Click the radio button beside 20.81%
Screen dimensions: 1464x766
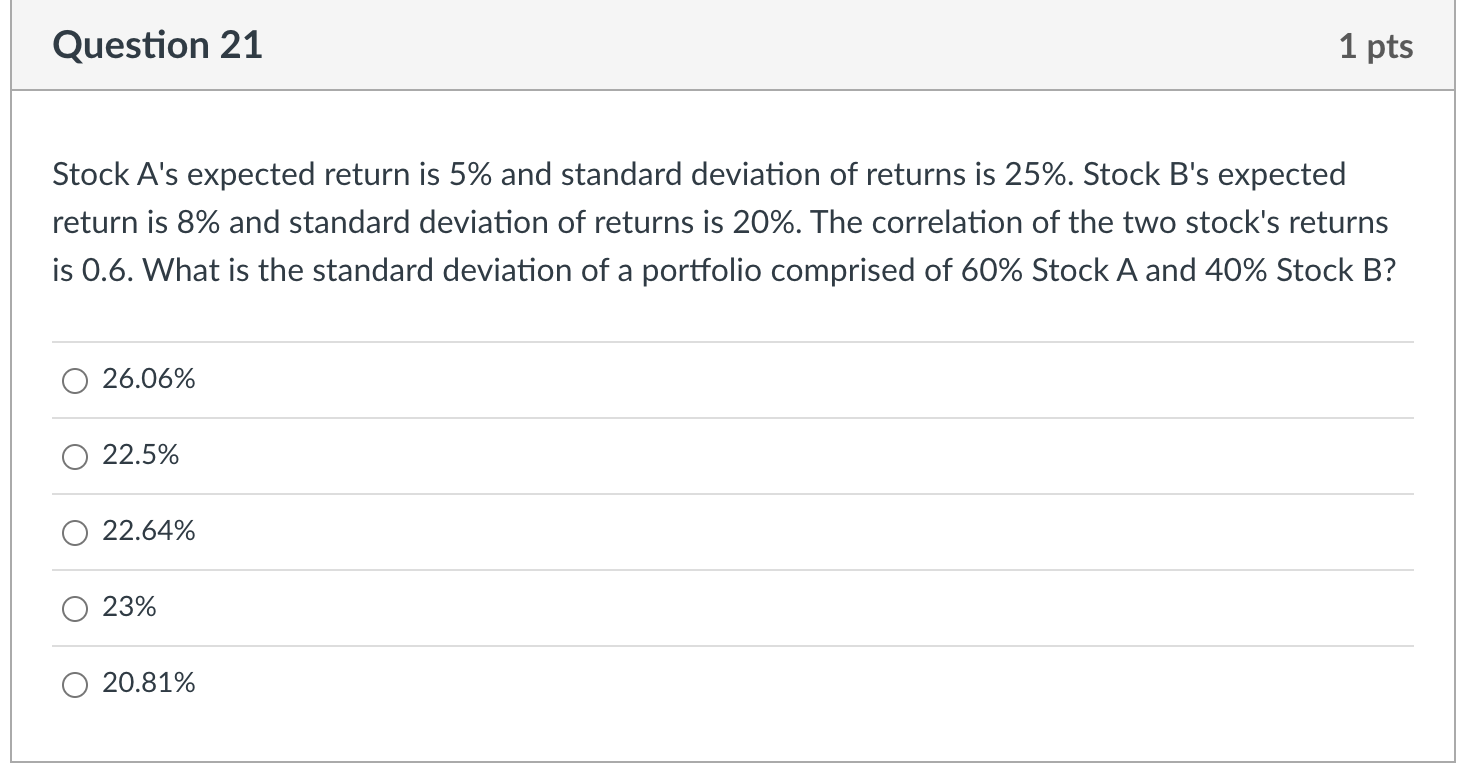(x=74, y=684)
